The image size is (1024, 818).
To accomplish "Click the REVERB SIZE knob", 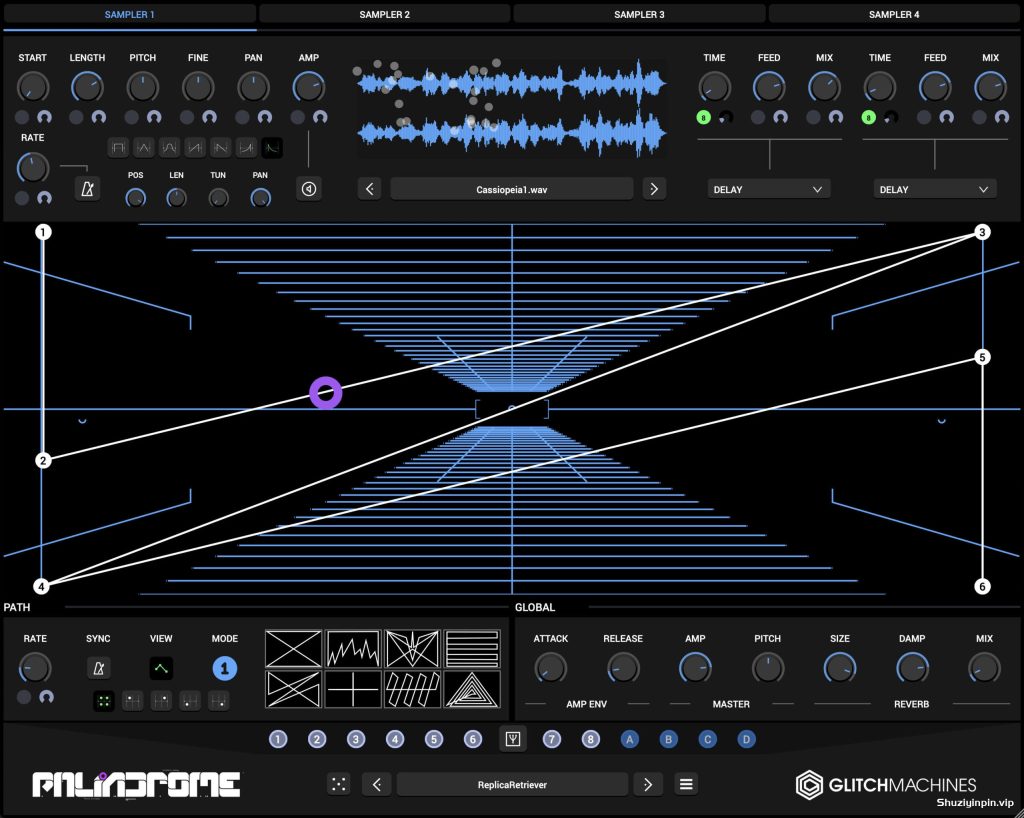I will click(x=840, y=668).
